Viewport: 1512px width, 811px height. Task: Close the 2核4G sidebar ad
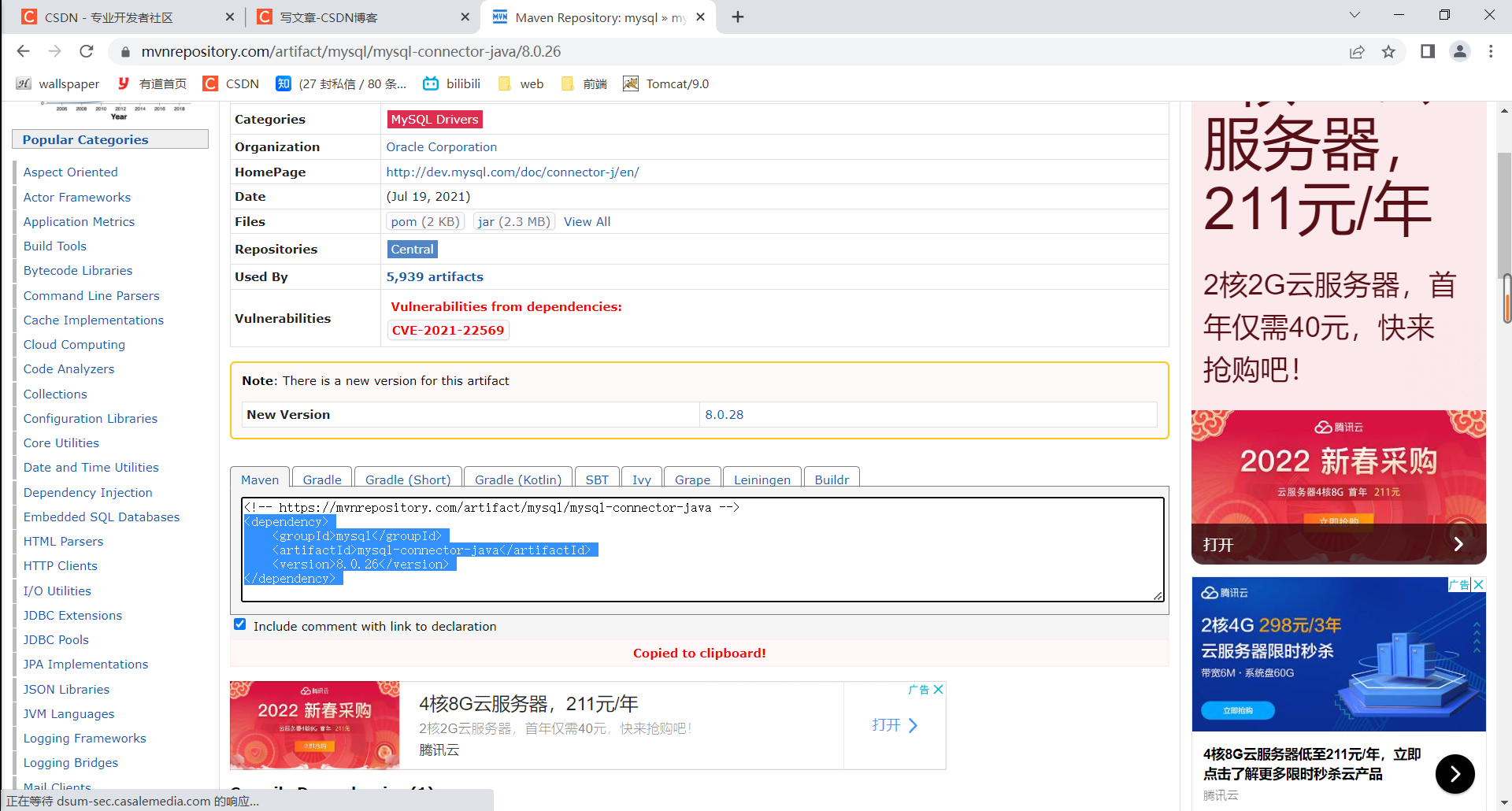[x=1479, y=584]
